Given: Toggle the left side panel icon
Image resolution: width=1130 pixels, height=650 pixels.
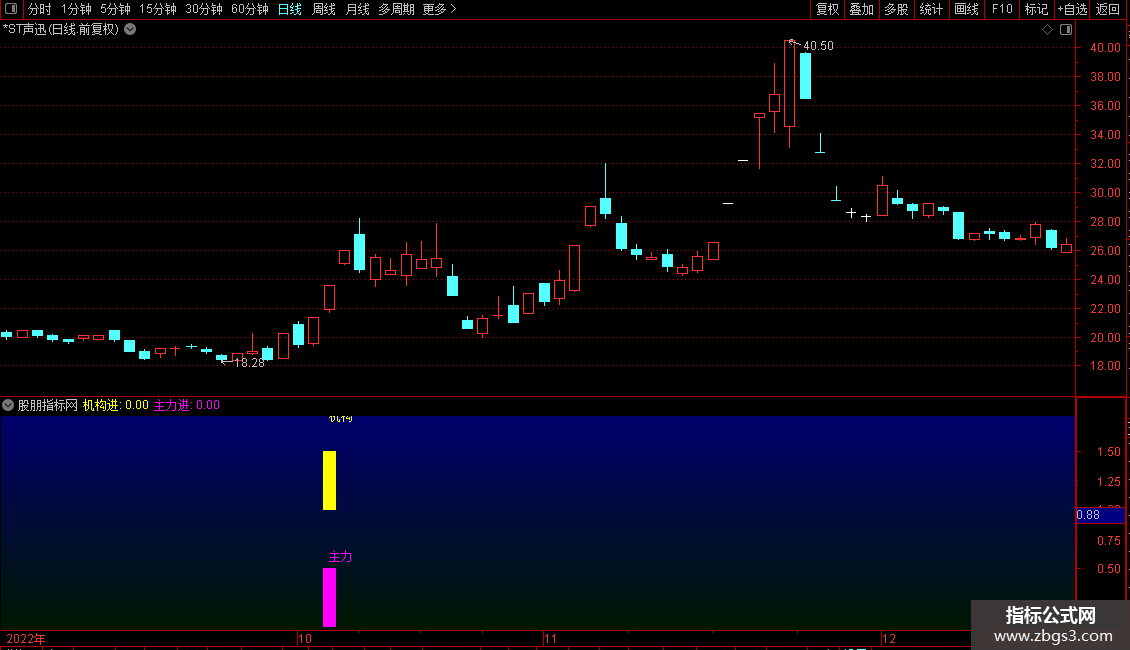Looking at the screenshot, I should coord(11,9).
